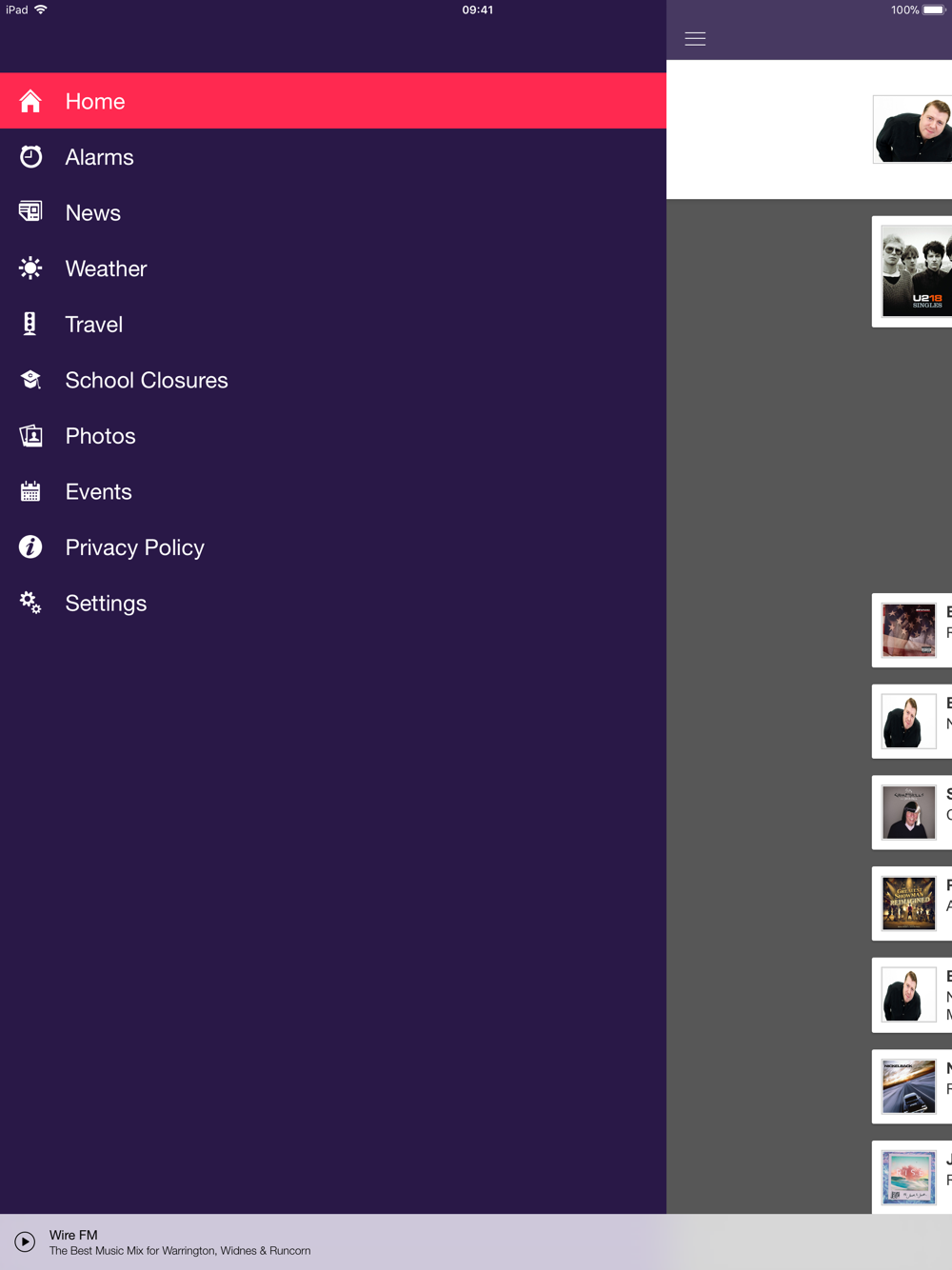Viewport: 952px width, 1270px height.
Task: Tap the Greatest Showman Reimagined album thumbnail
Action: pyautogui.click(x=908, y=903)
